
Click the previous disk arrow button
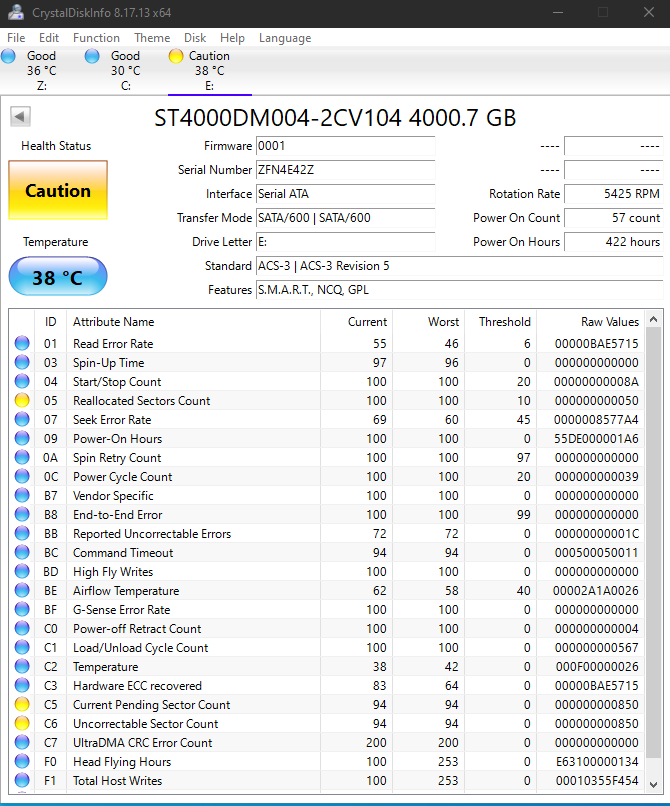[20, 116]
